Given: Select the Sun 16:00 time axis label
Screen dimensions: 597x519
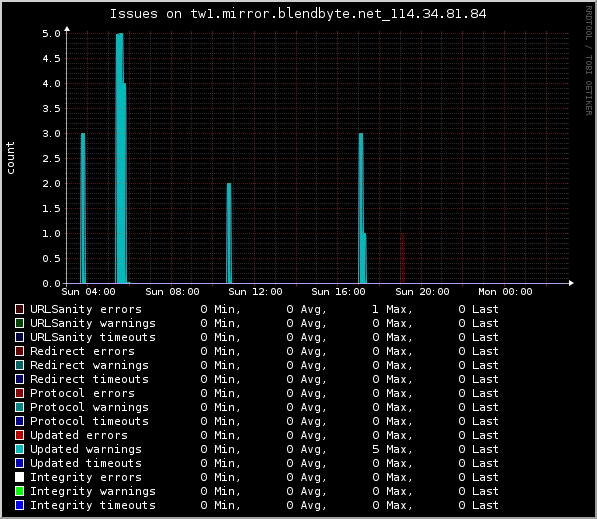Looking at the screenshot, I should (x=338, y=292).
